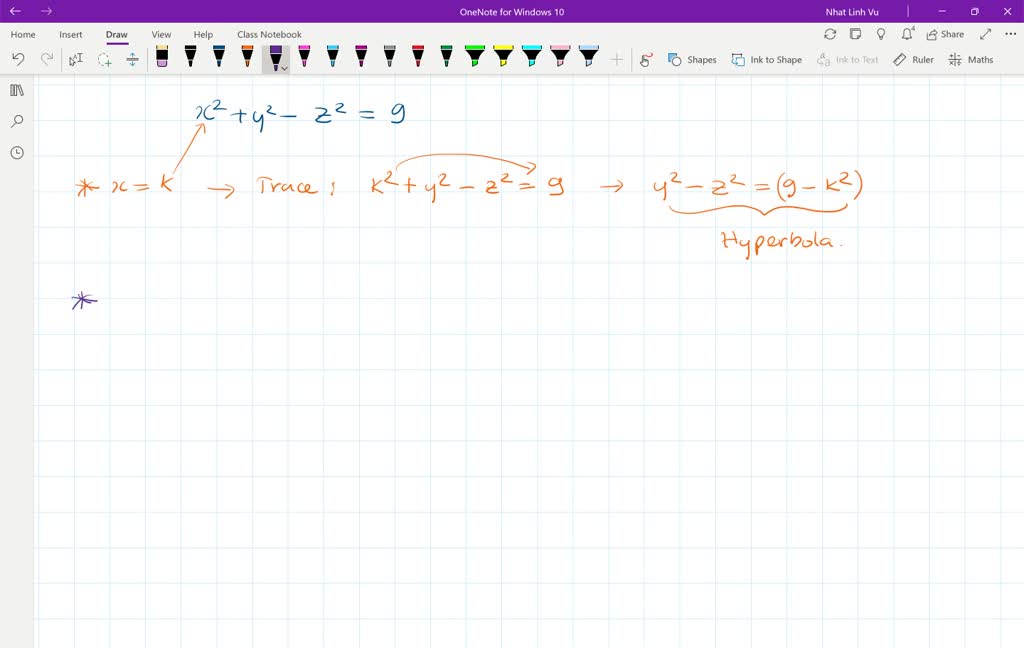The height and width of the screenshot is (648, 1024).
Task: Click the sync notebook icon
Action: [x=830, y=34]
